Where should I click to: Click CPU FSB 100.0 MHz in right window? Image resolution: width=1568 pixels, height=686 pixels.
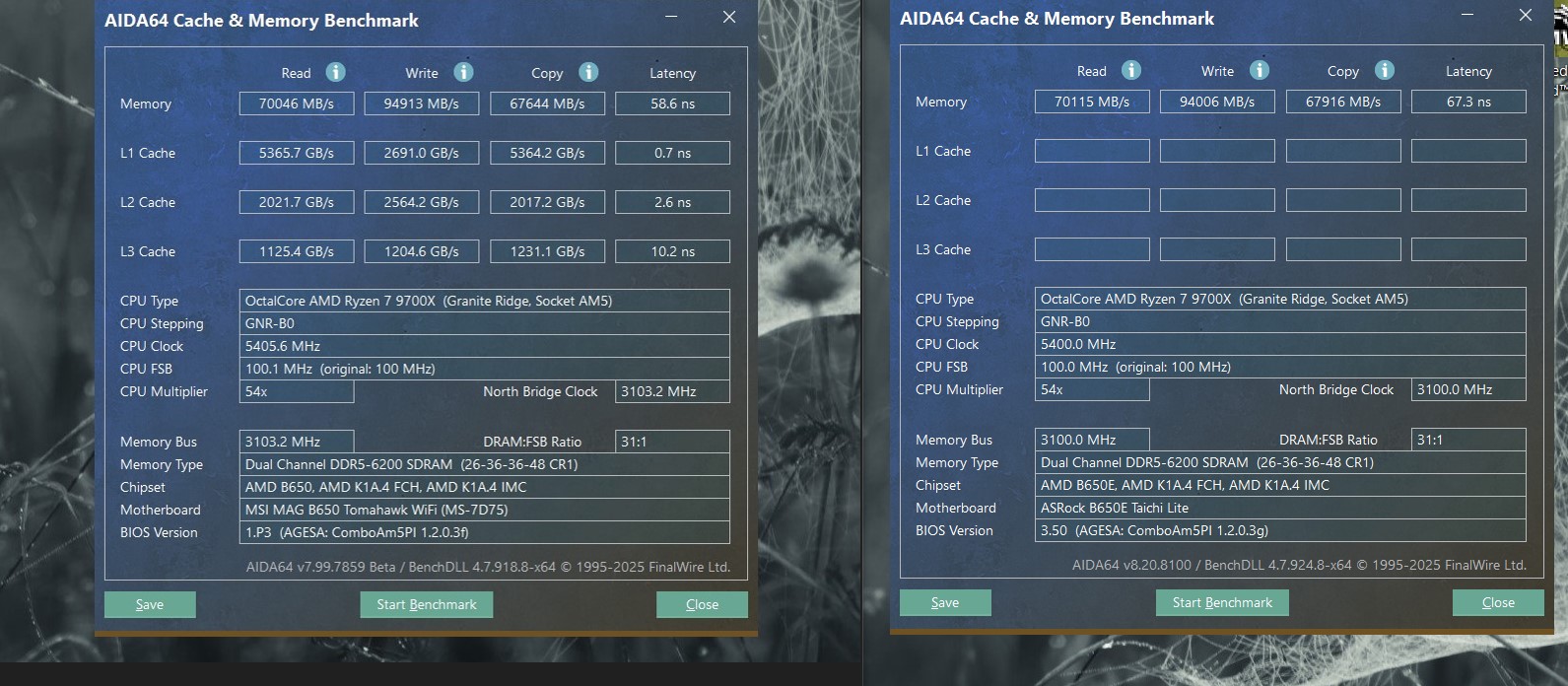pos(1280,367)
